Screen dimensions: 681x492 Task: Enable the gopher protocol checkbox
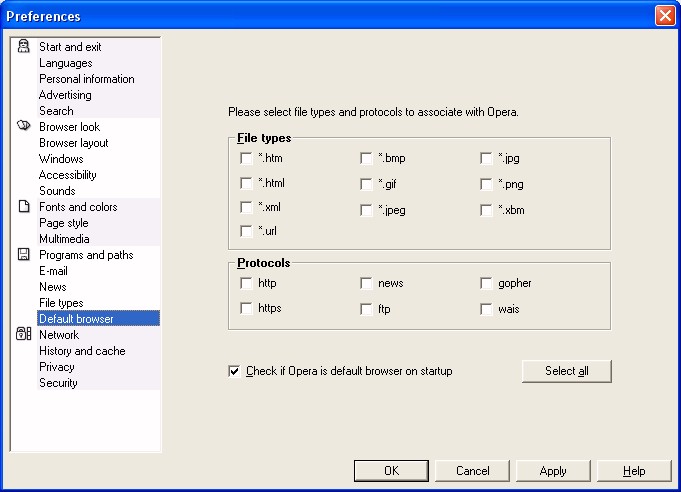pos(486,284)
